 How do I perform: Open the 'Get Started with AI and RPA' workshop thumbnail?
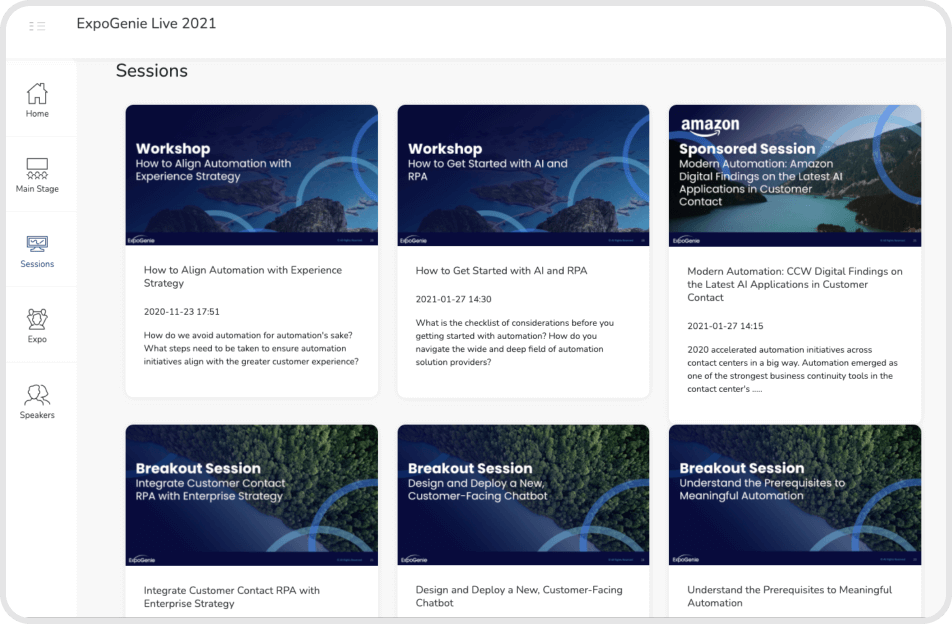coord(523,175)
